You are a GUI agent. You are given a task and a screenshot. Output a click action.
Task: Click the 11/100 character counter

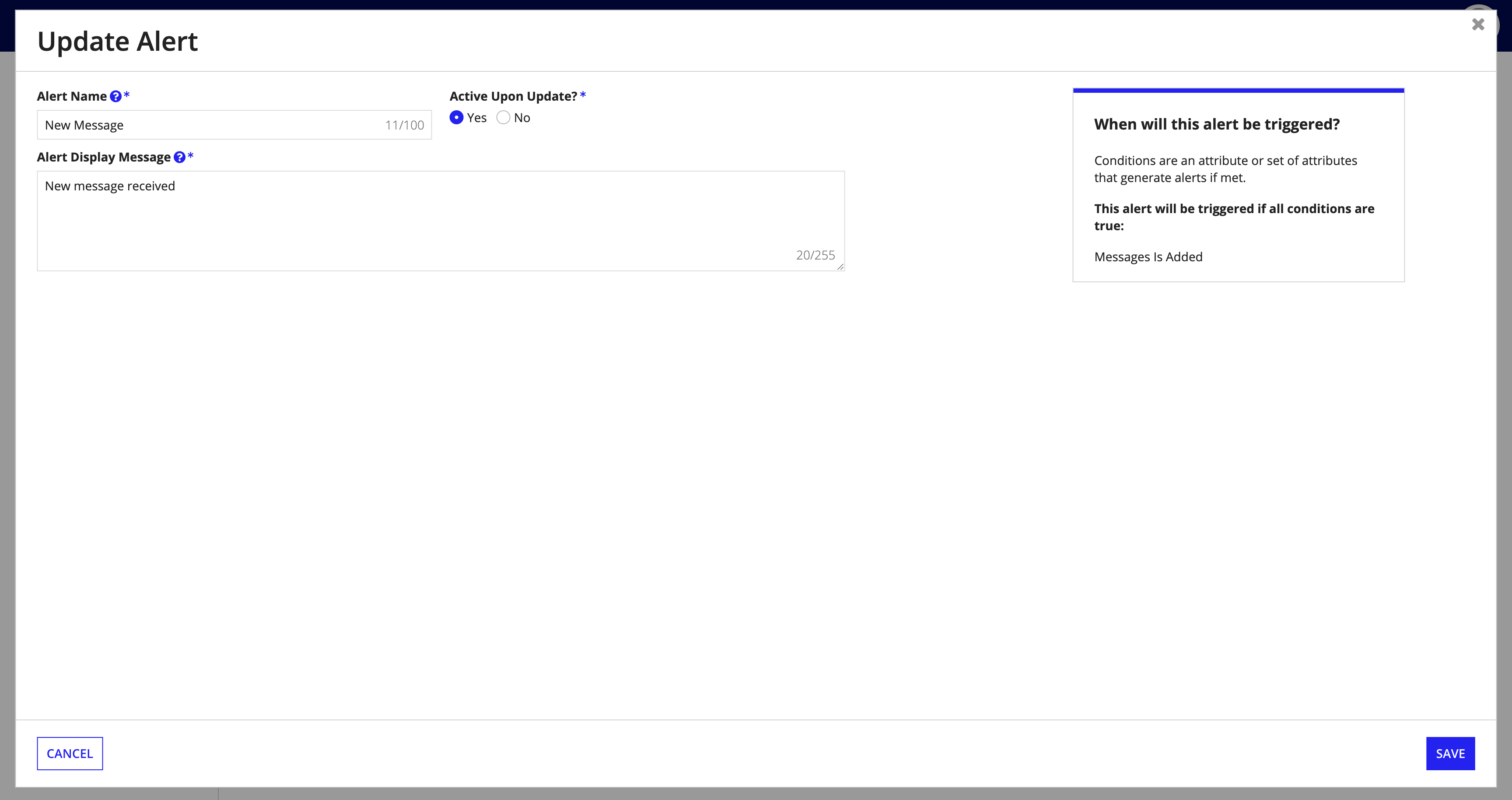[x=404, y=125]
